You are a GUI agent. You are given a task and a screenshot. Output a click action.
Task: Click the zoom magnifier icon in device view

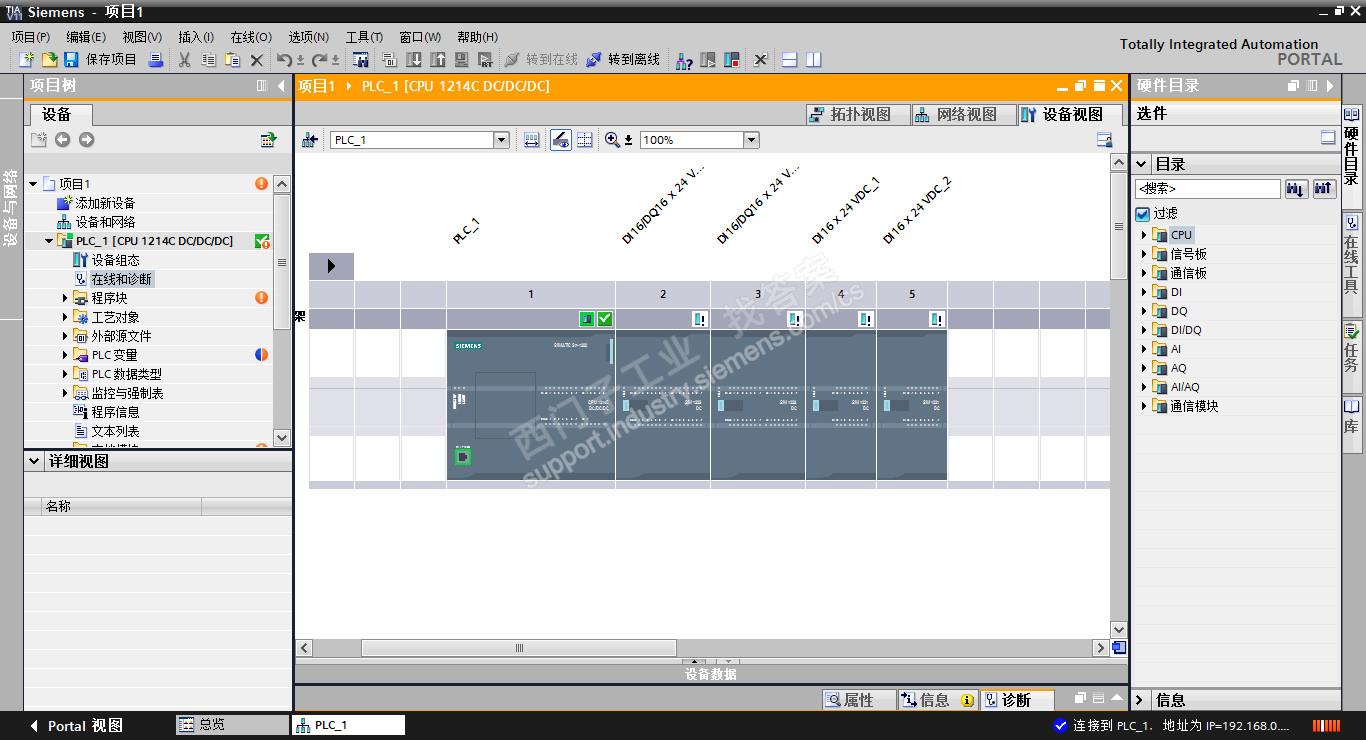[613, 140]
